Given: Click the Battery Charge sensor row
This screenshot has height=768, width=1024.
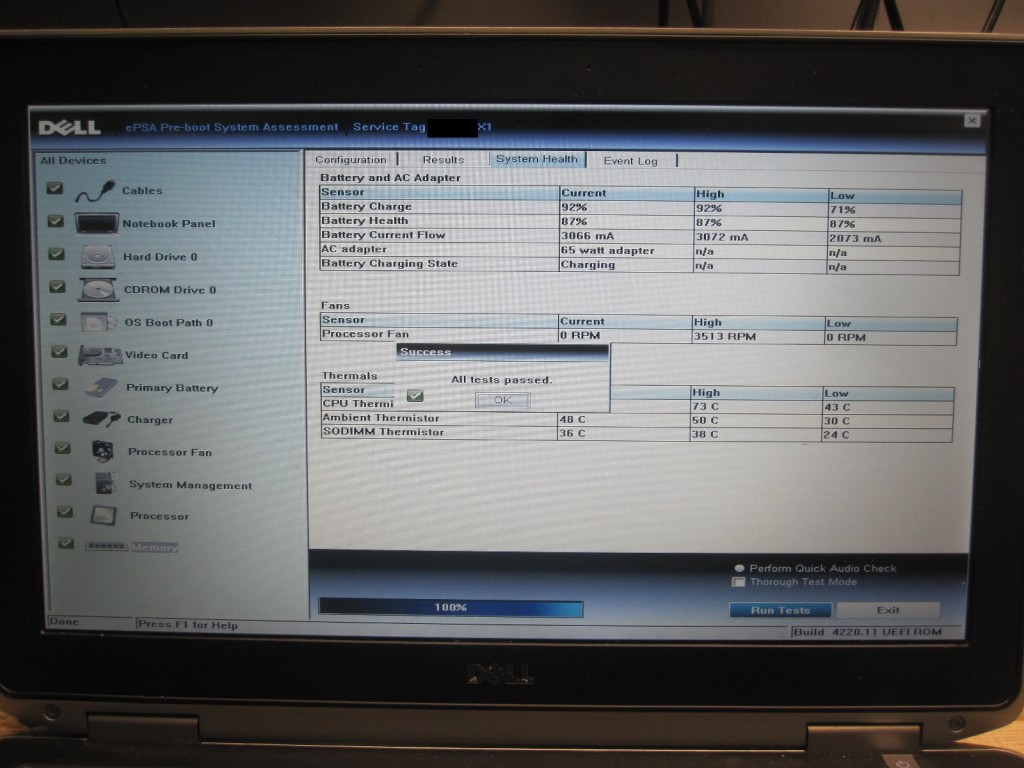Looking at the screenshot, I should (x=640, y=208).
